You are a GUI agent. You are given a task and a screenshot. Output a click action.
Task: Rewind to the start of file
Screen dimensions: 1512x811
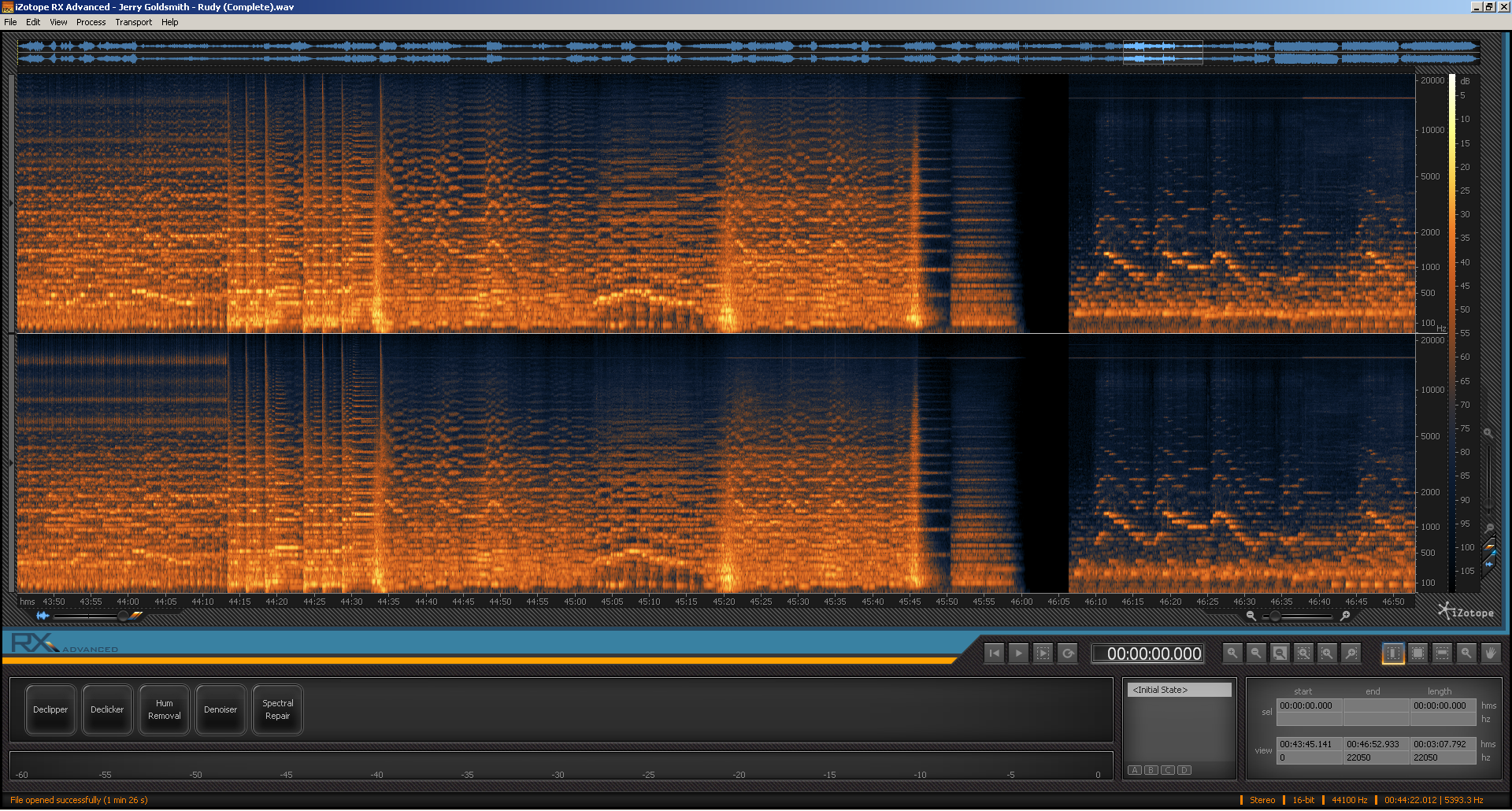coord(994,654)
